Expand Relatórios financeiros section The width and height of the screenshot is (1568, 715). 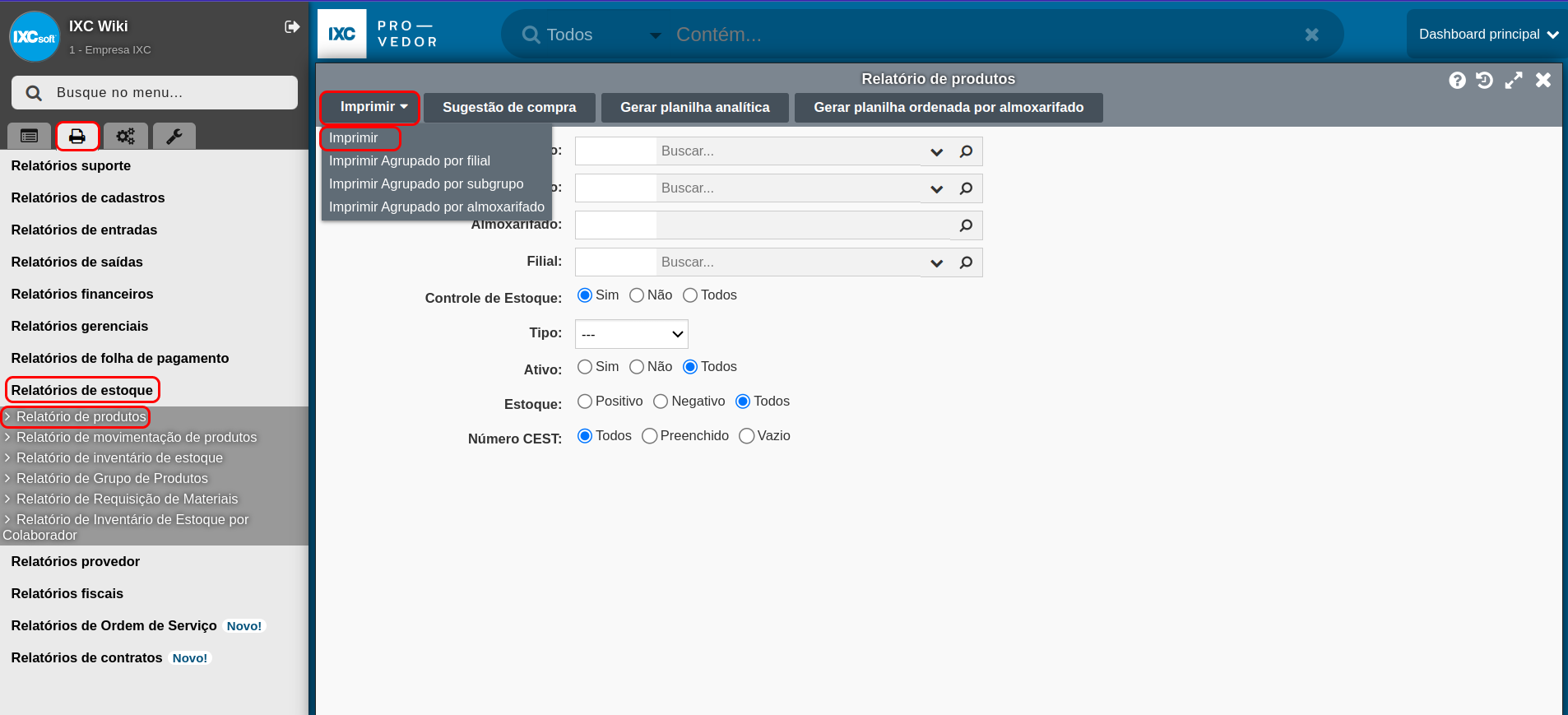(82, 294)
